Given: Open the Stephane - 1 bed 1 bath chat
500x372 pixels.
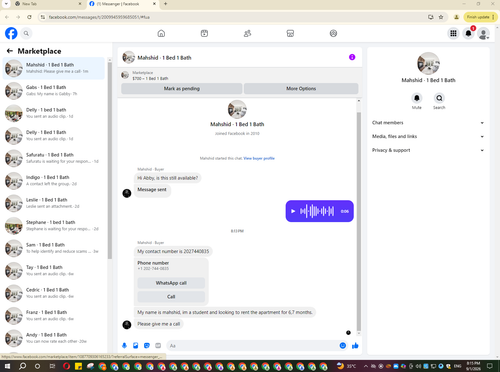Looking at the screenshot, I should [x=54, y=226].
